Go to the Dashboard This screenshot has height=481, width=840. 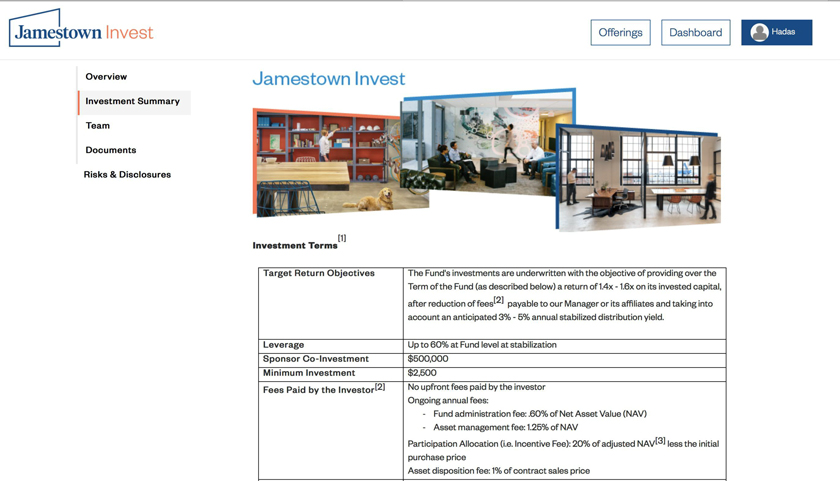click(x=695, y=32)
